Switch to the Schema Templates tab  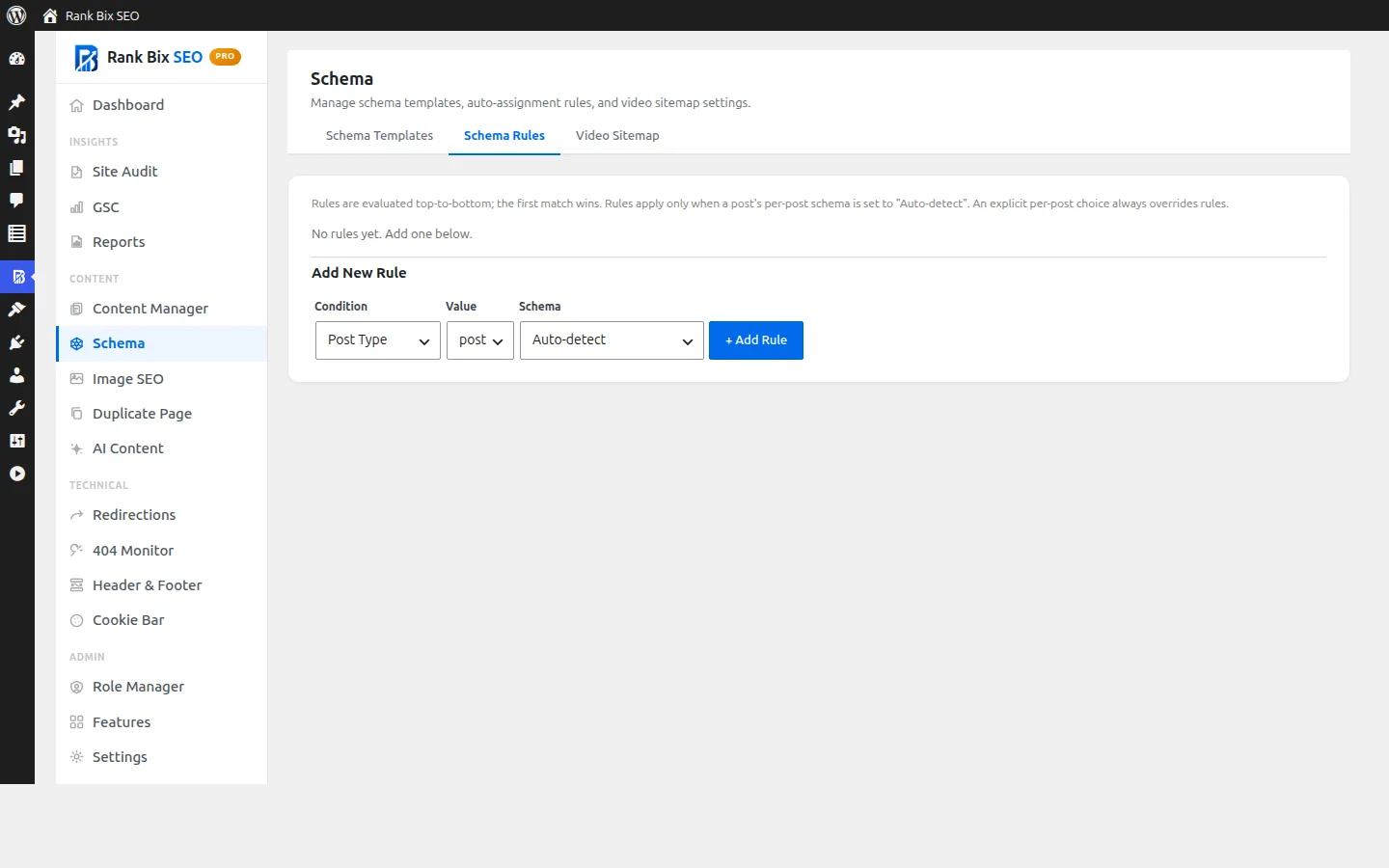[x=379, y=136]
